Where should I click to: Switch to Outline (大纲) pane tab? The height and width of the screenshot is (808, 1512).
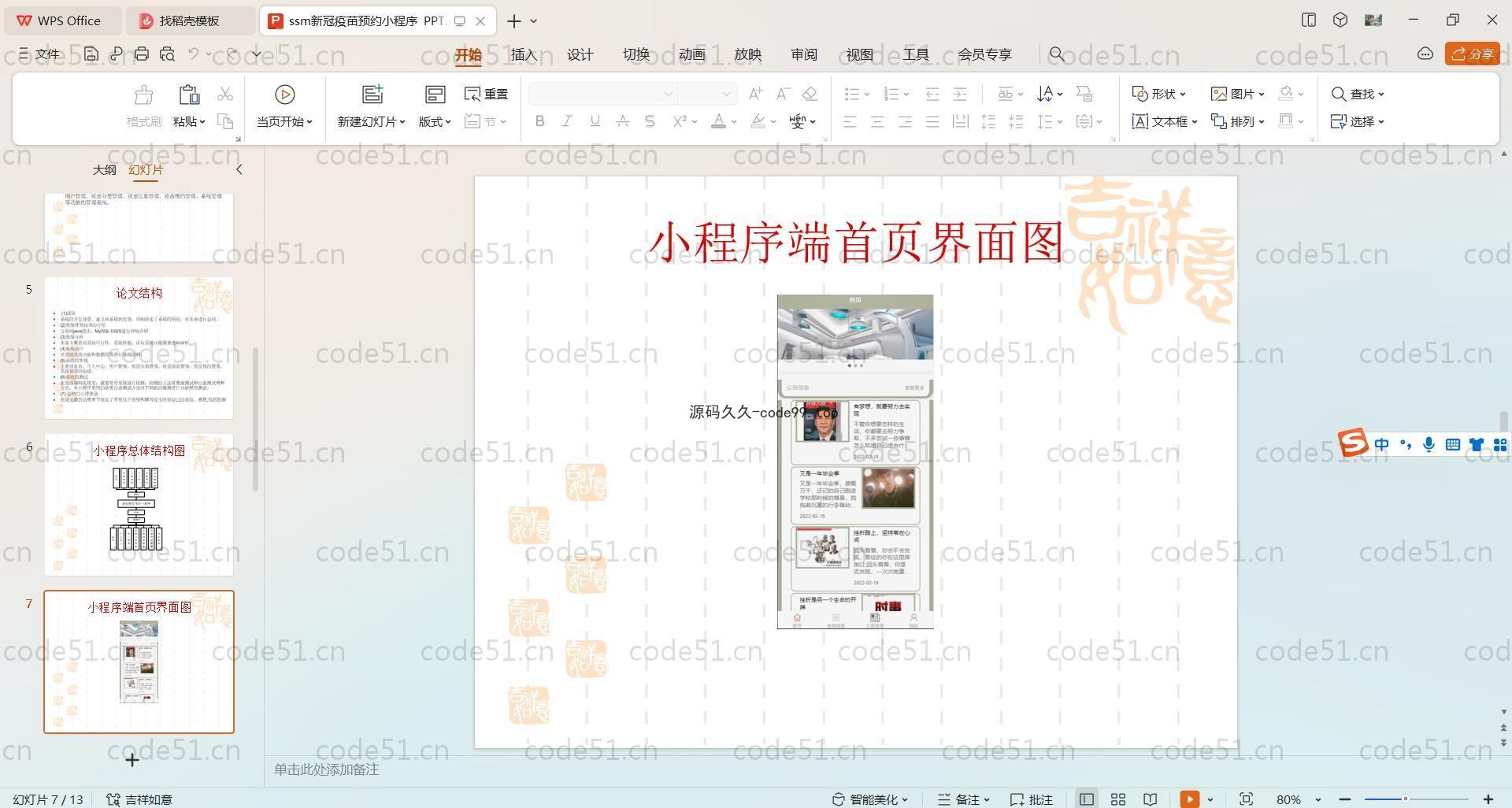104,169
